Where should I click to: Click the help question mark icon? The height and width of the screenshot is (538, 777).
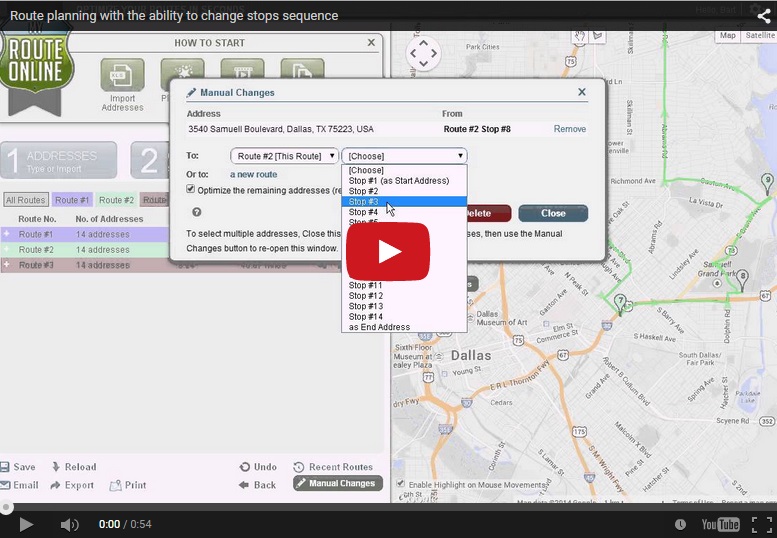pos(197,212)
